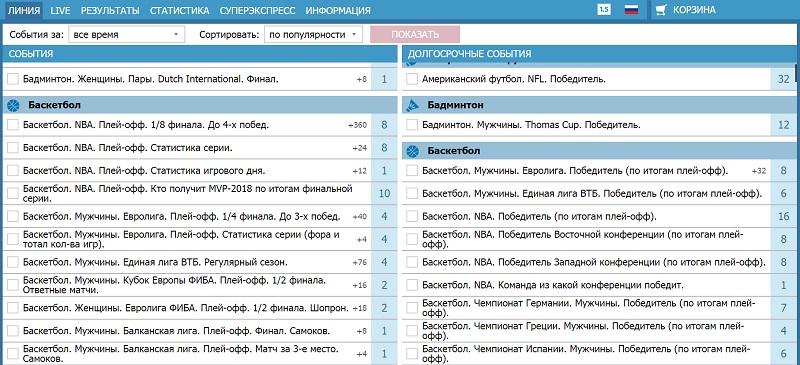Open the СУПЕРЭКСПРЕСС tab

[257, 10]
